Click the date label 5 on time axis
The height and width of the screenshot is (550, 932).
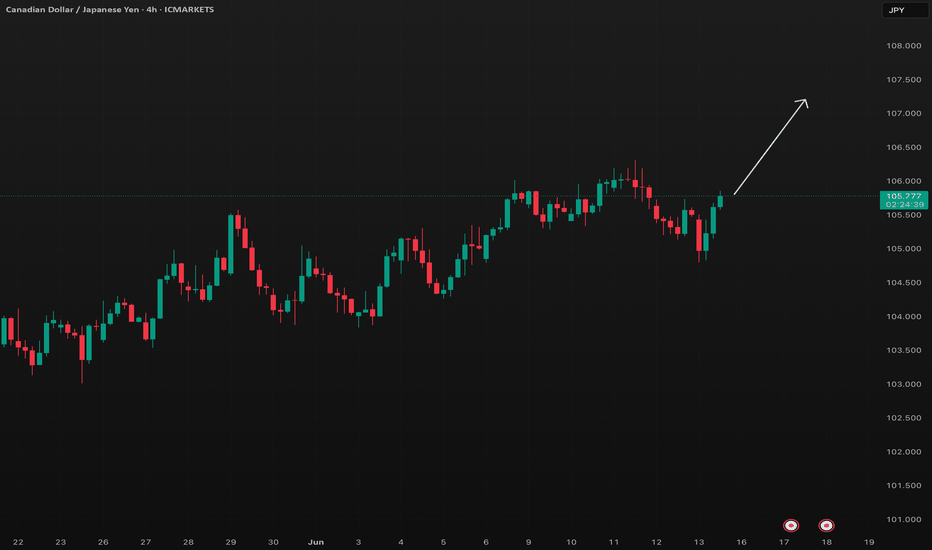[443, 542]
